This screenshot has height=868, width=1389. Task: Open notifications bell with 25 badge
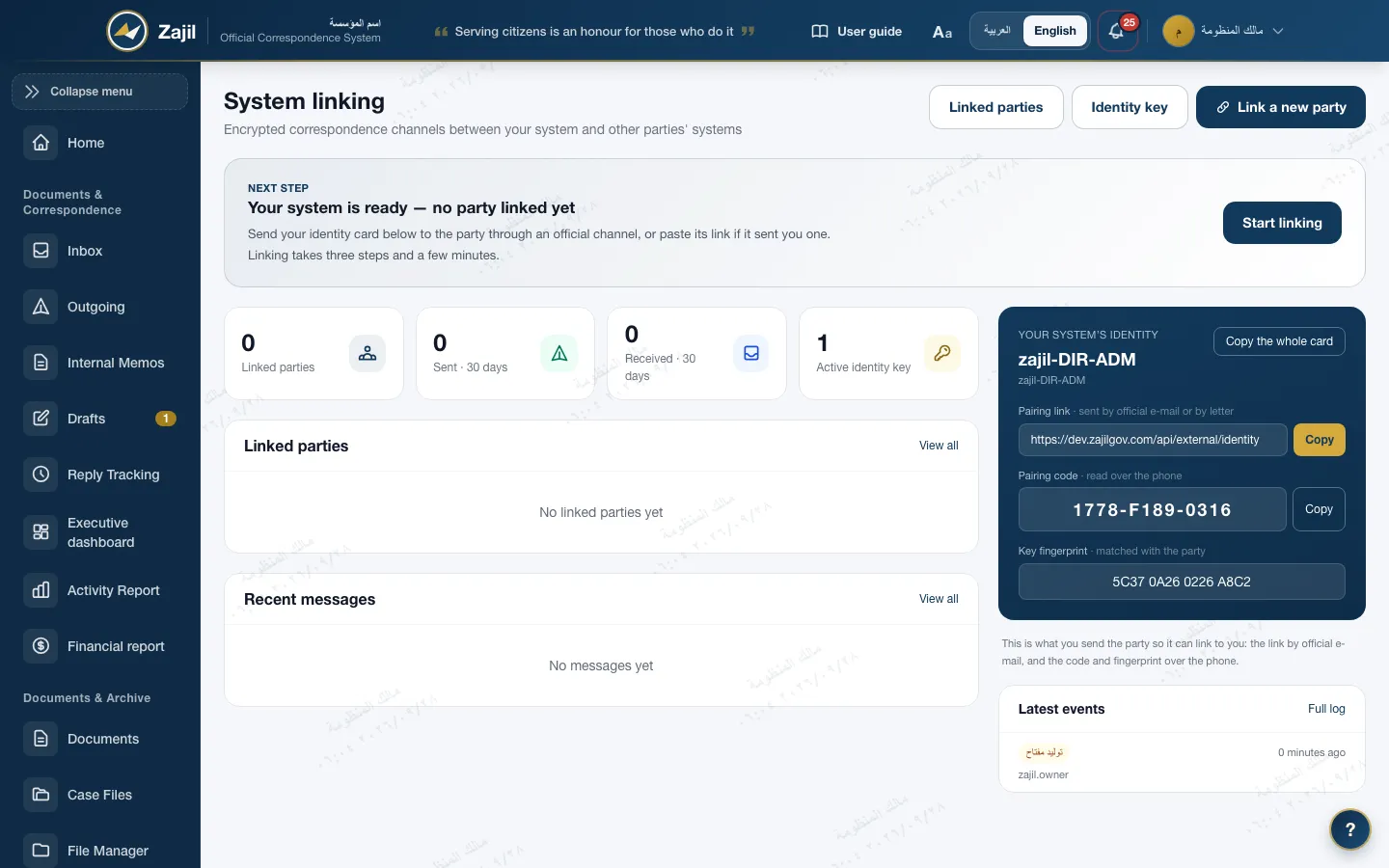(1117, 31)
